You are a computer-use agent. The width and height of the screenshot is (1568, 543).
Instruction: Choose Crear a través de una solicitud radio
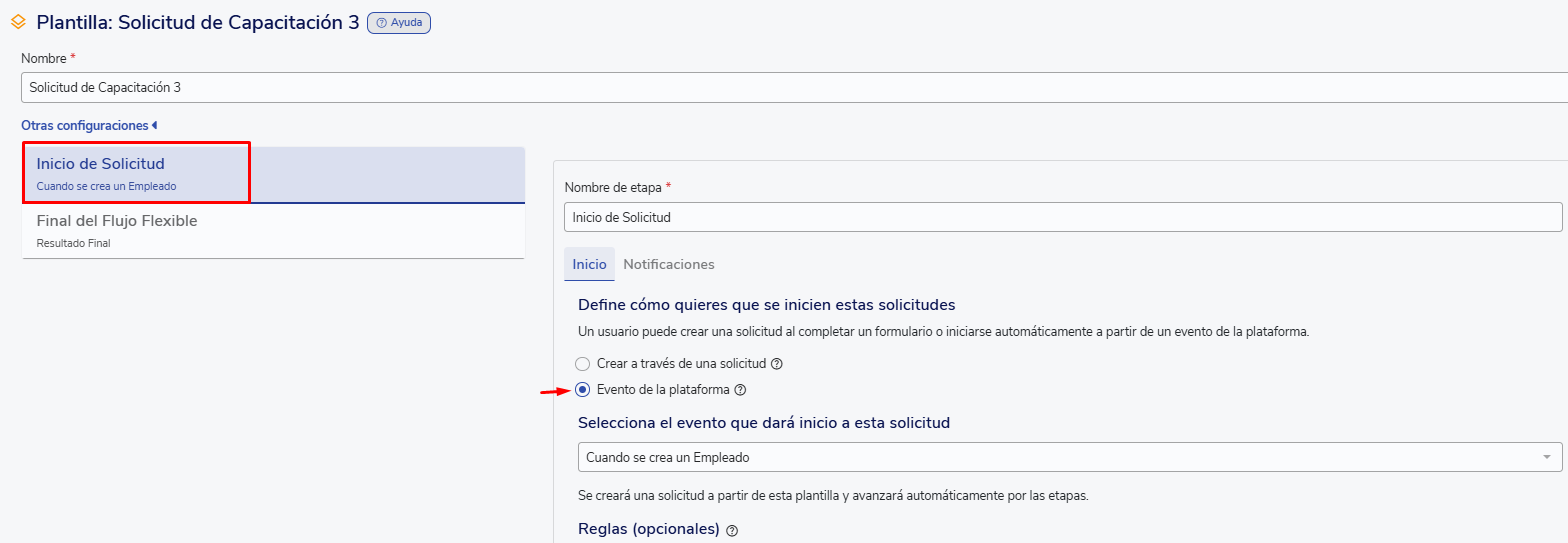[x=583, y=364]
